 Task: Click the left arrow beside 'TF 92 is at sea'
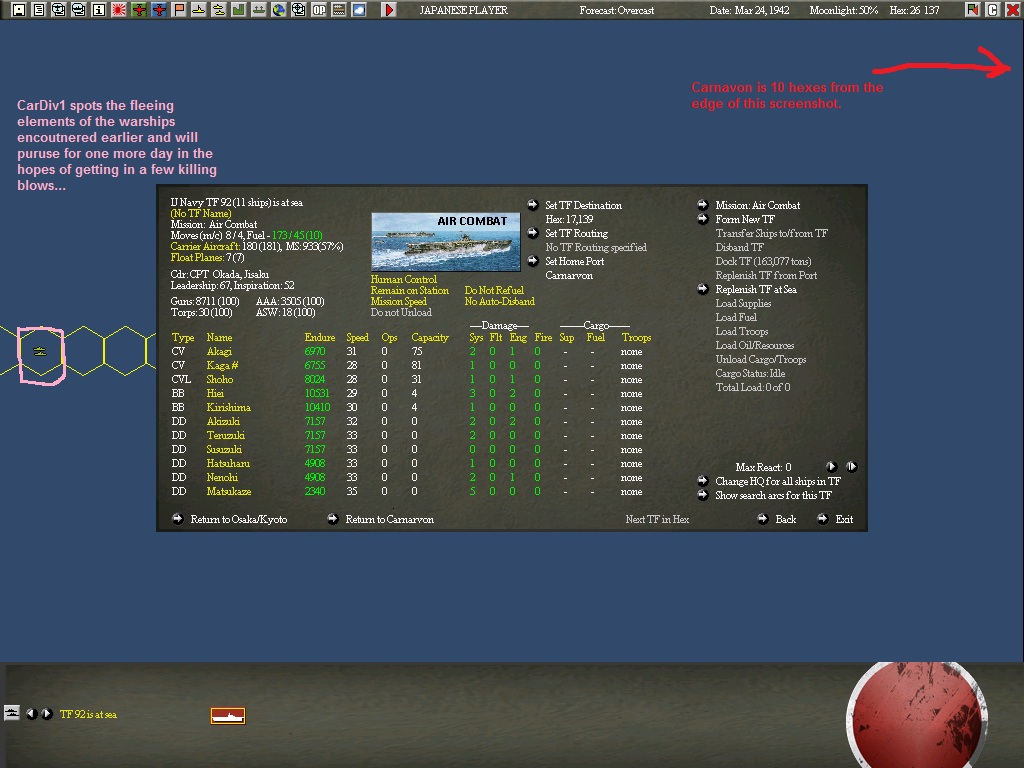[x=33, y=714]
